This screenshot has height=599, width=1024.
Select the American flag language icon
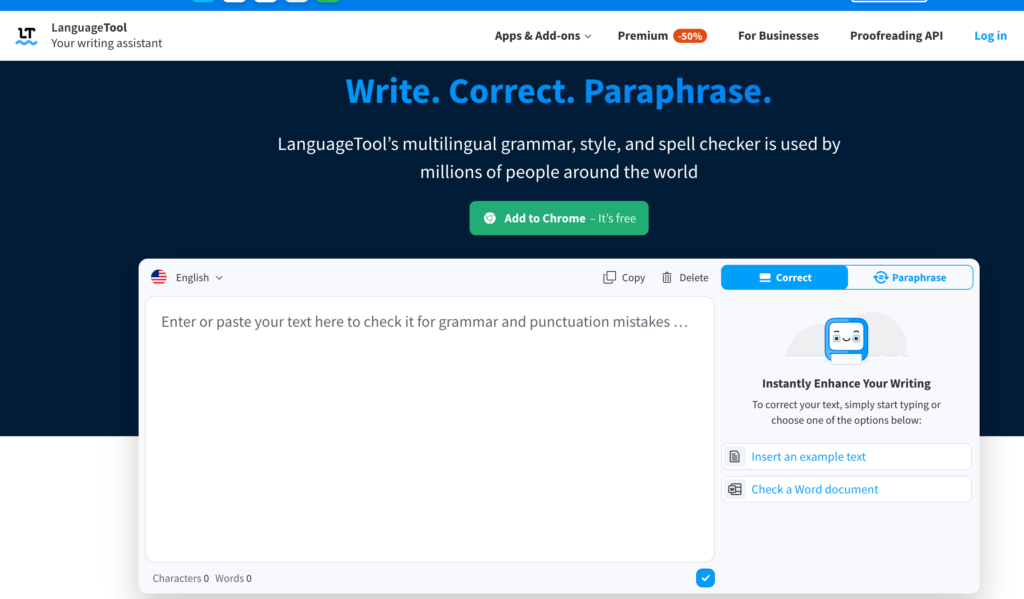coord(159,277)
